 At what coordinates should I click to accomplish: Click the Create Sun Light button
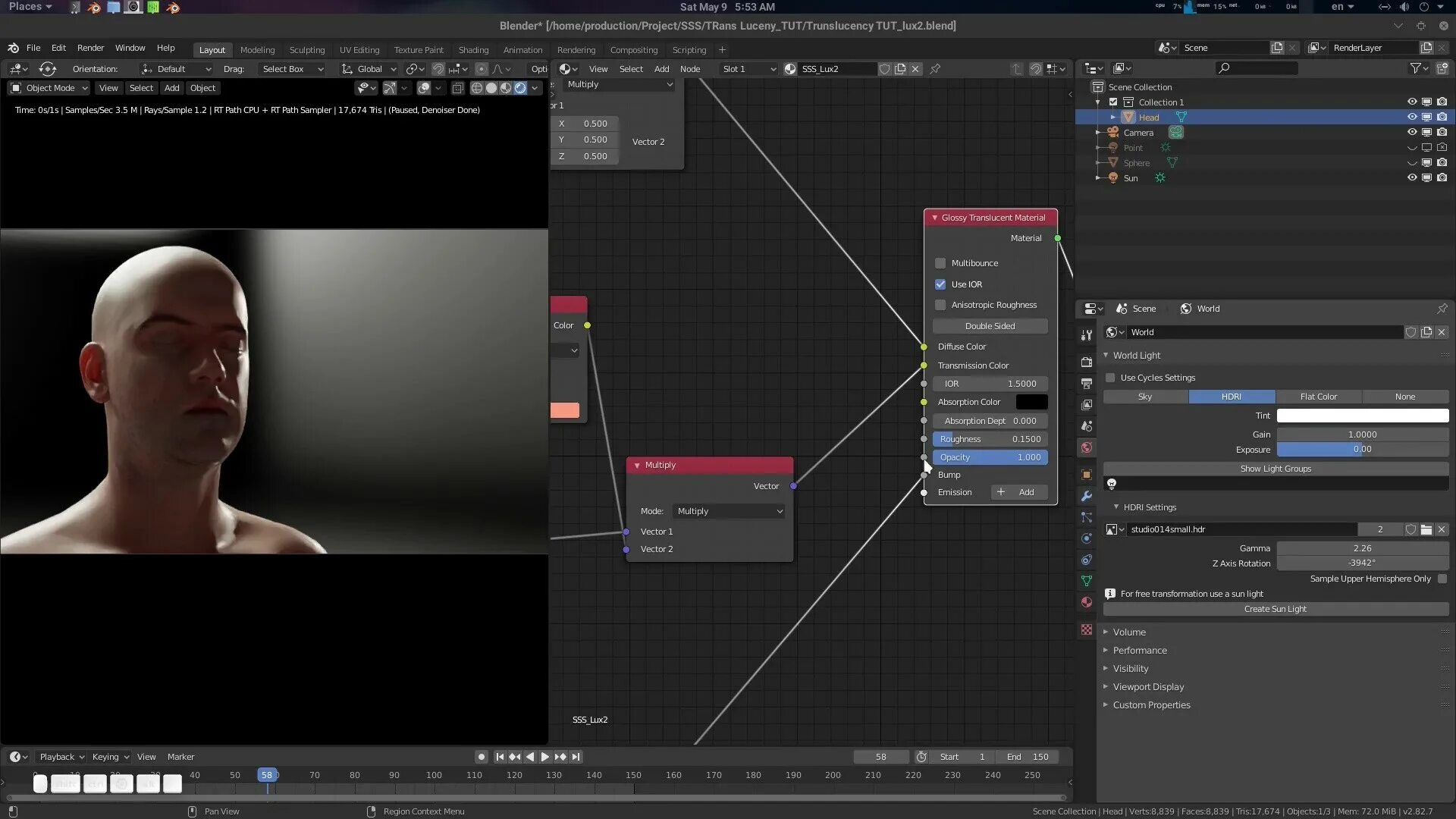click(1275, 609)
